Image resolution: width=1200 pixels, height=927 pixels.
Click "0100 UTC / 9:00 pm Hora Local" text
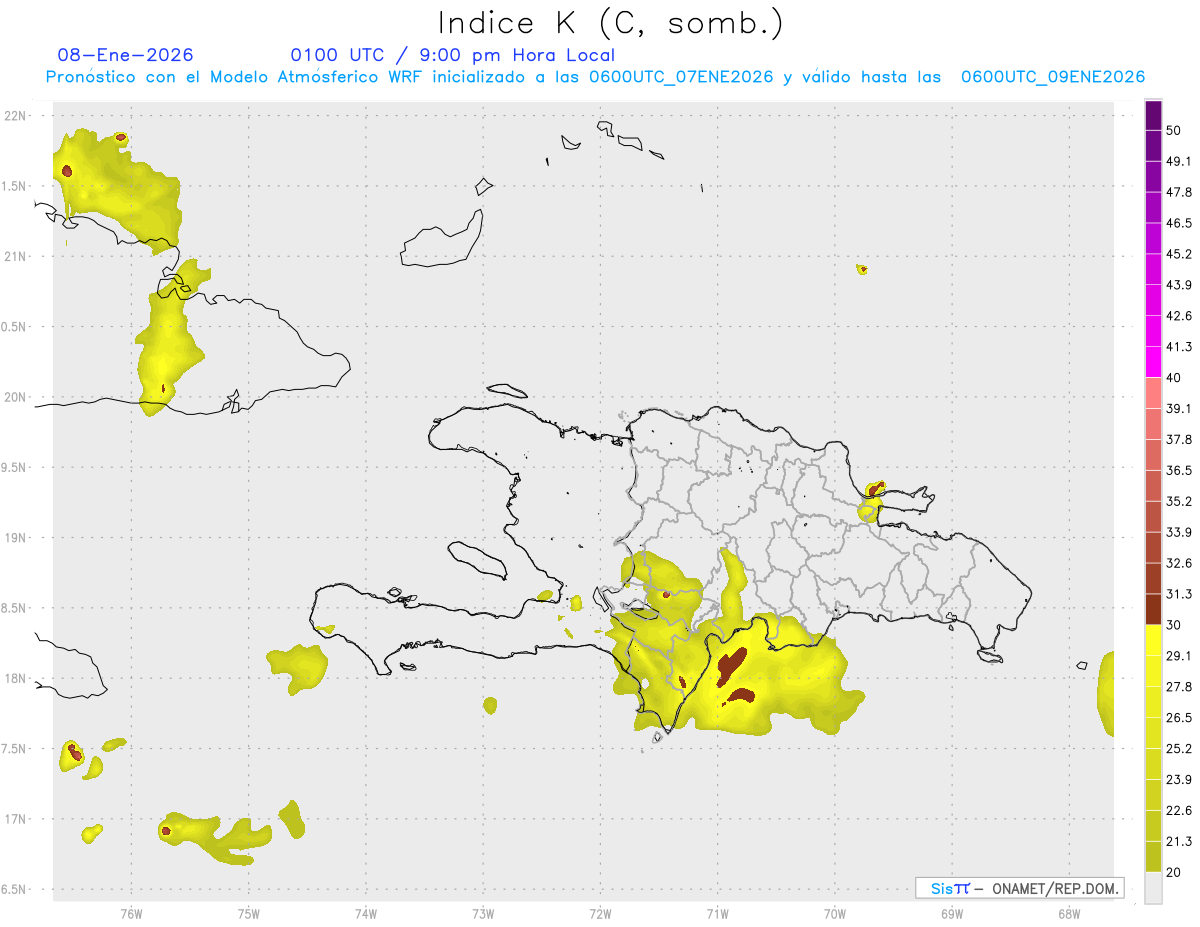tap(452, 55)
